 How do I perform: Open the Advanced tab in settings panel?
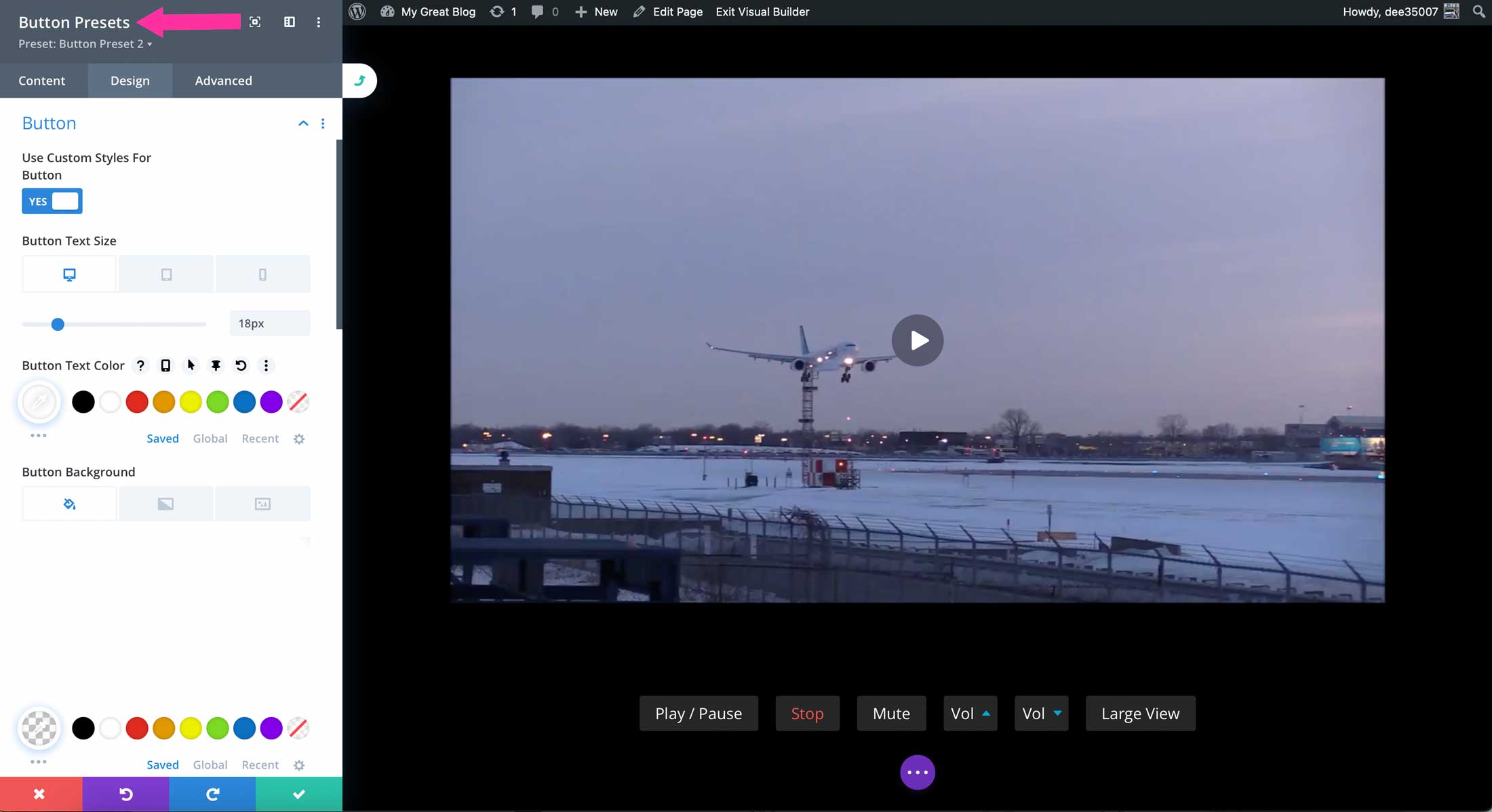click(223, 80)
